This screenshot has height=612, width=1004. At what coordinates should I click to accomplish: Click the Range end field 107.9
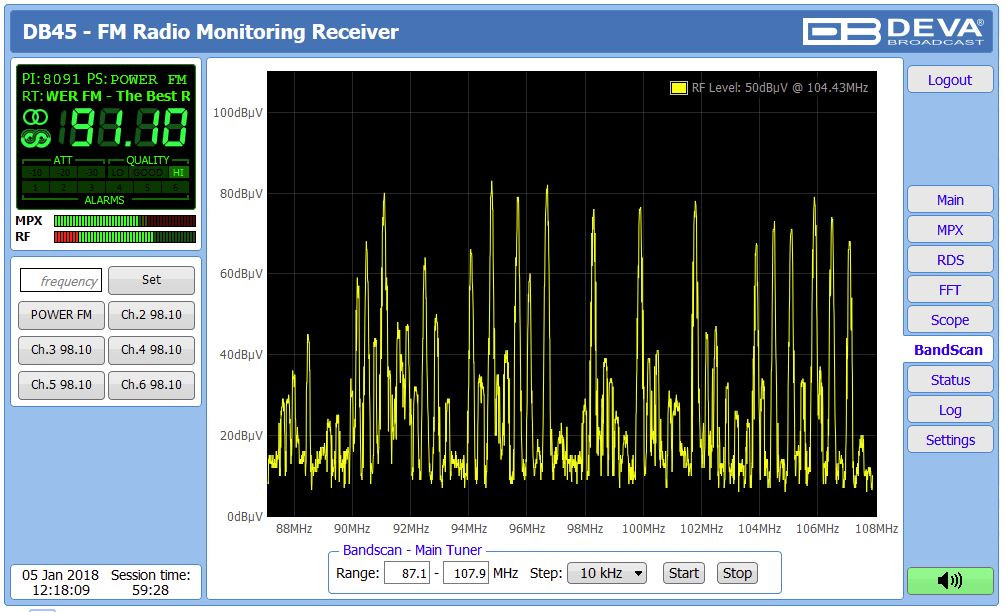[x=466, y=573]
